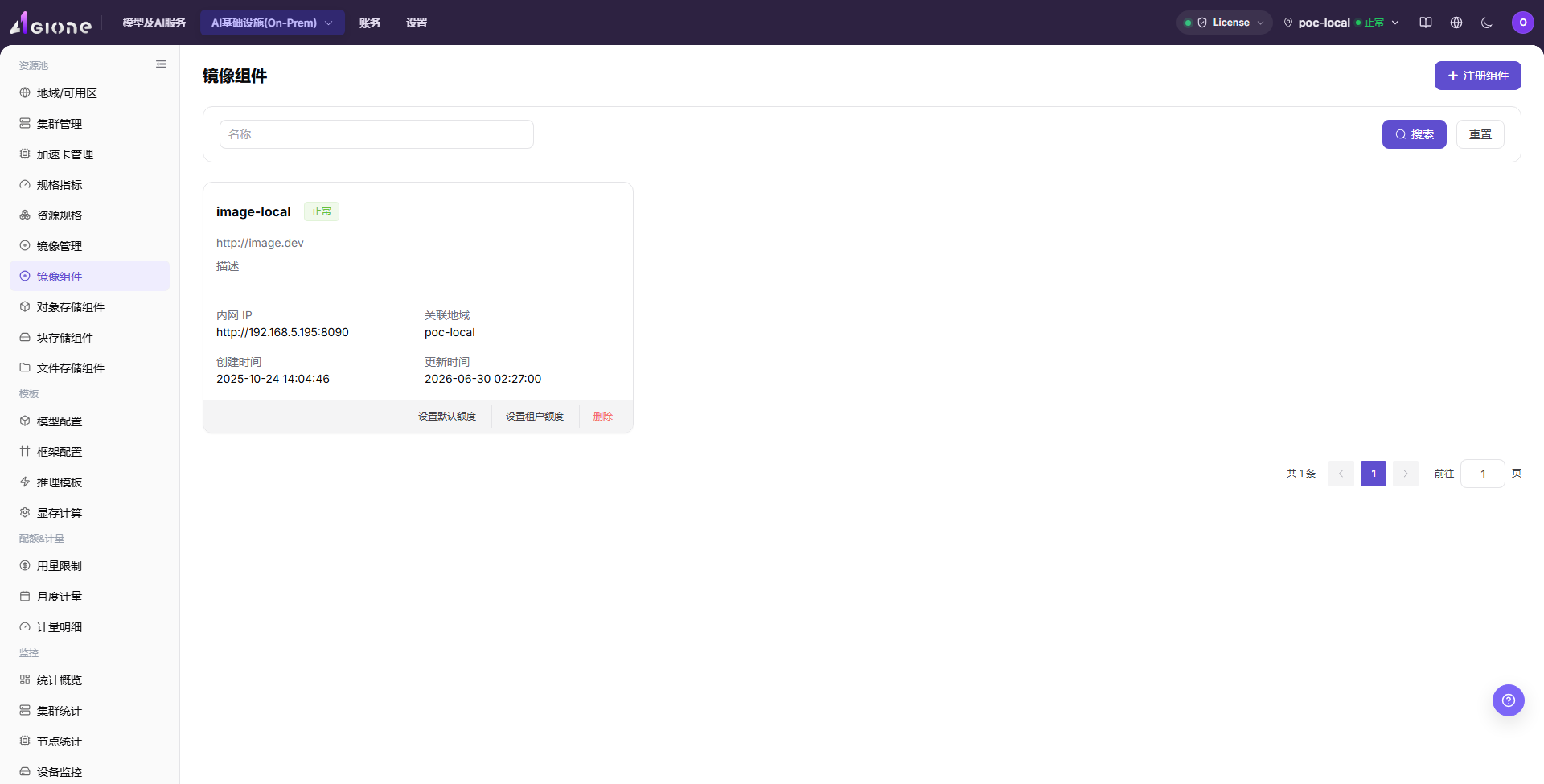
Task: Click the creation time 2025-10-24 14:04:46
Action: [273, 379]
